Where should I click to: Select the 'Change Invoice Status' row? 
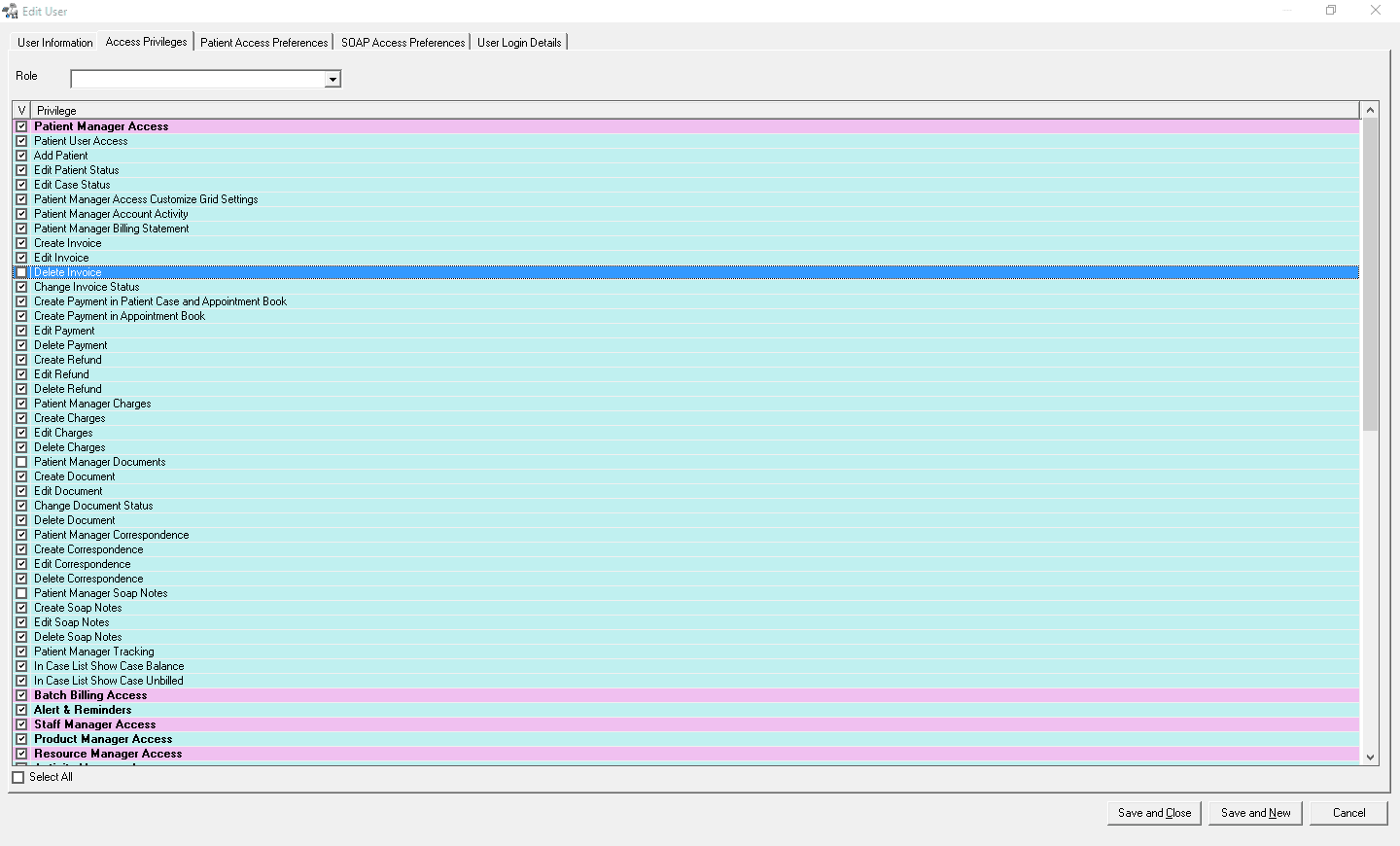[x=685, y=287]
